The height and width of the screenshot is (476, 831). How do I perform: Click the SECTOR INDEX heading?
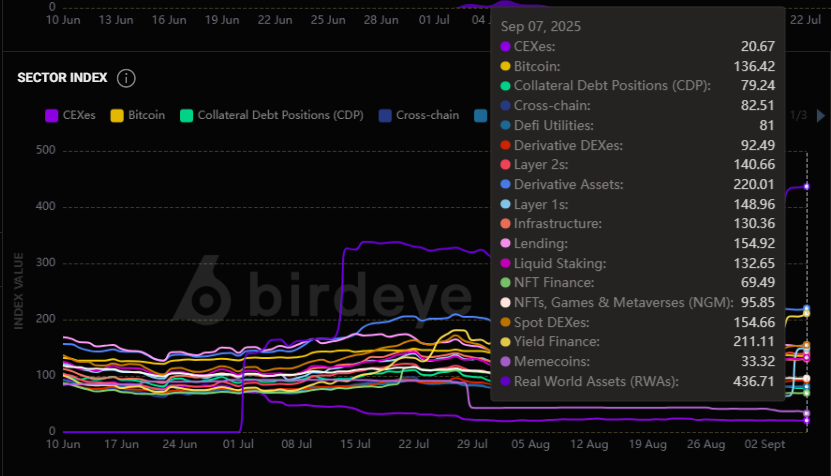click(x=62, y=78)
